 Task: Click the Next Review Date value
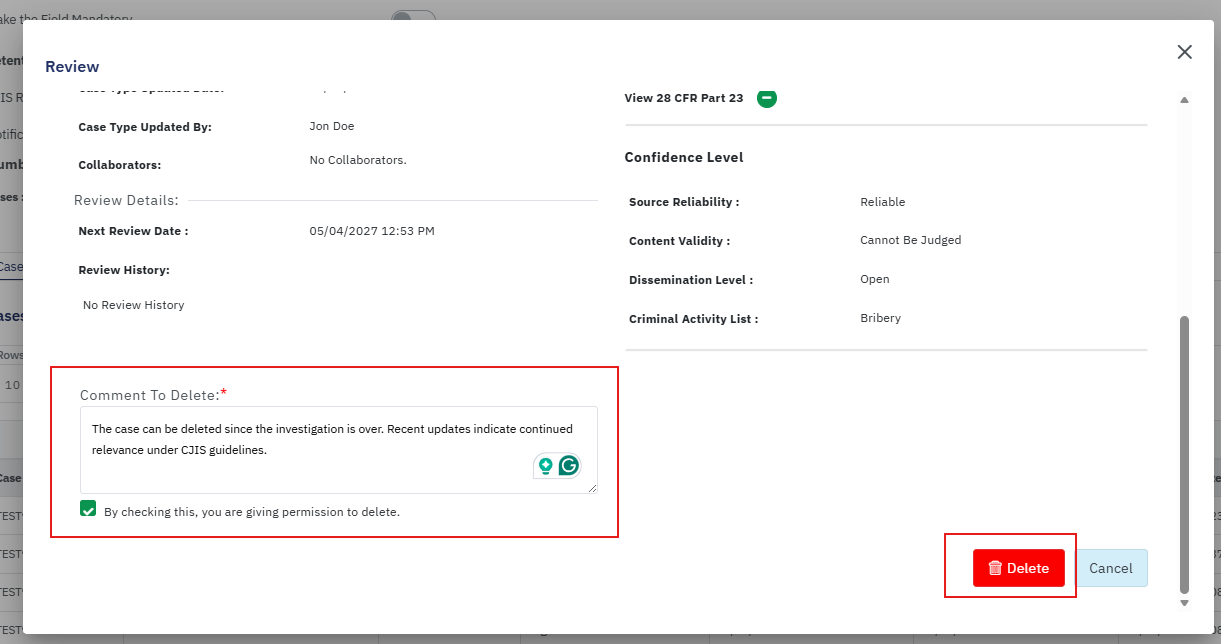(371, 231)
